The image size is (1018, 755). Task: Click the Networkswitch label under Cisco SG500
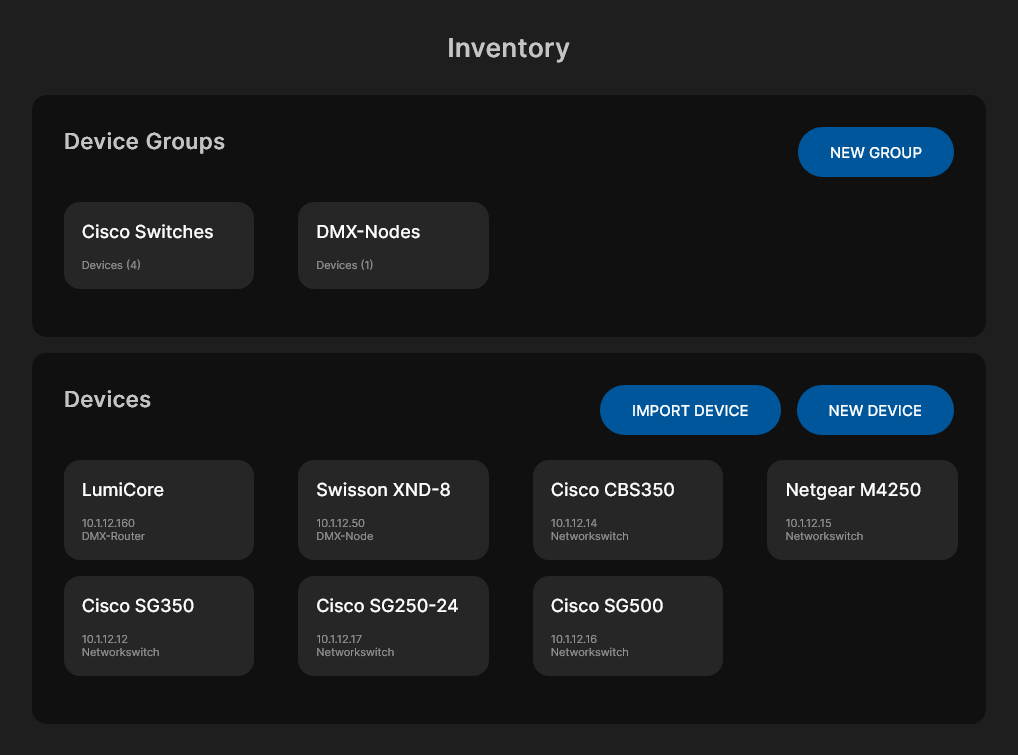[x=589, y=651]
